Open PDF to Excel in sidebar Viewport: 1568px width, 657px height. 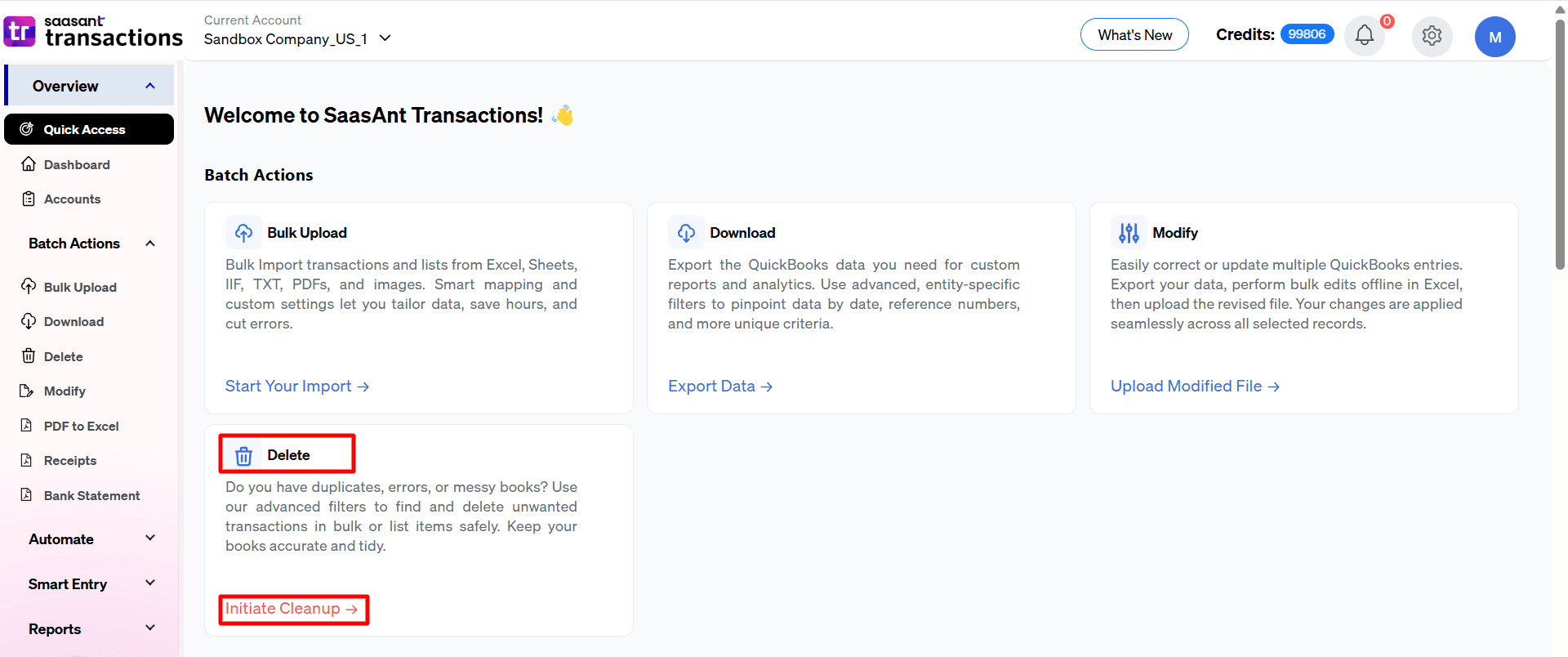pos(81,426)
